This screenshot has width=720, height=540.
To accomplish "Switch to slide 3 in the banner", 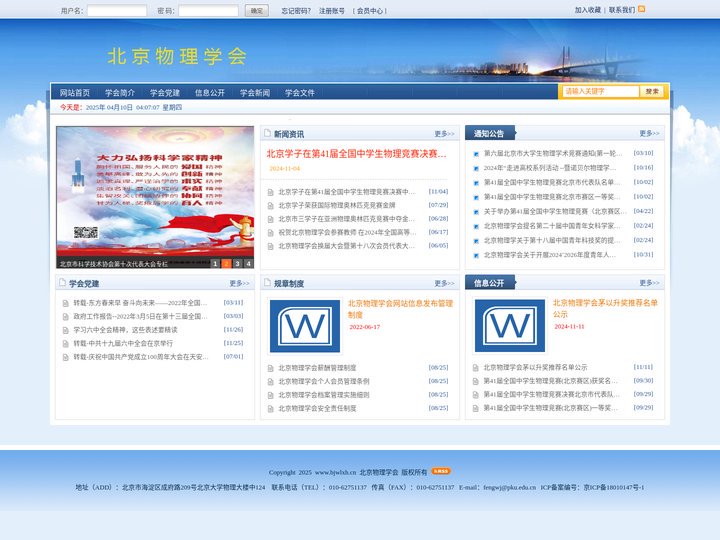I will (x=237, y=264).
